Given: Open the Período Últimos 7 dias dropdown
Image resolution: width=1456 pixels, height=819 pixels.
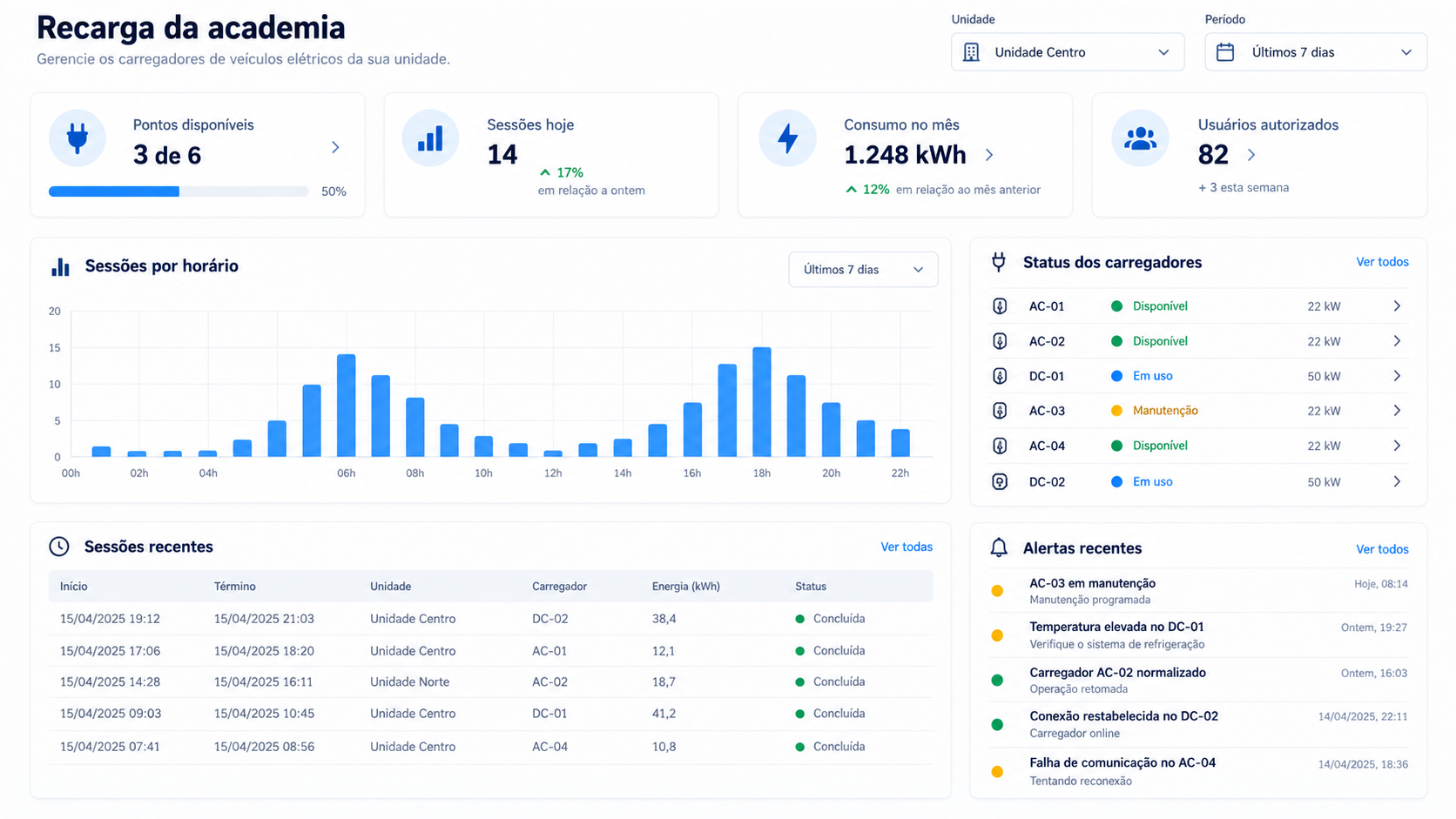Looking at the screenshot, I should (x=1316, y=52).
